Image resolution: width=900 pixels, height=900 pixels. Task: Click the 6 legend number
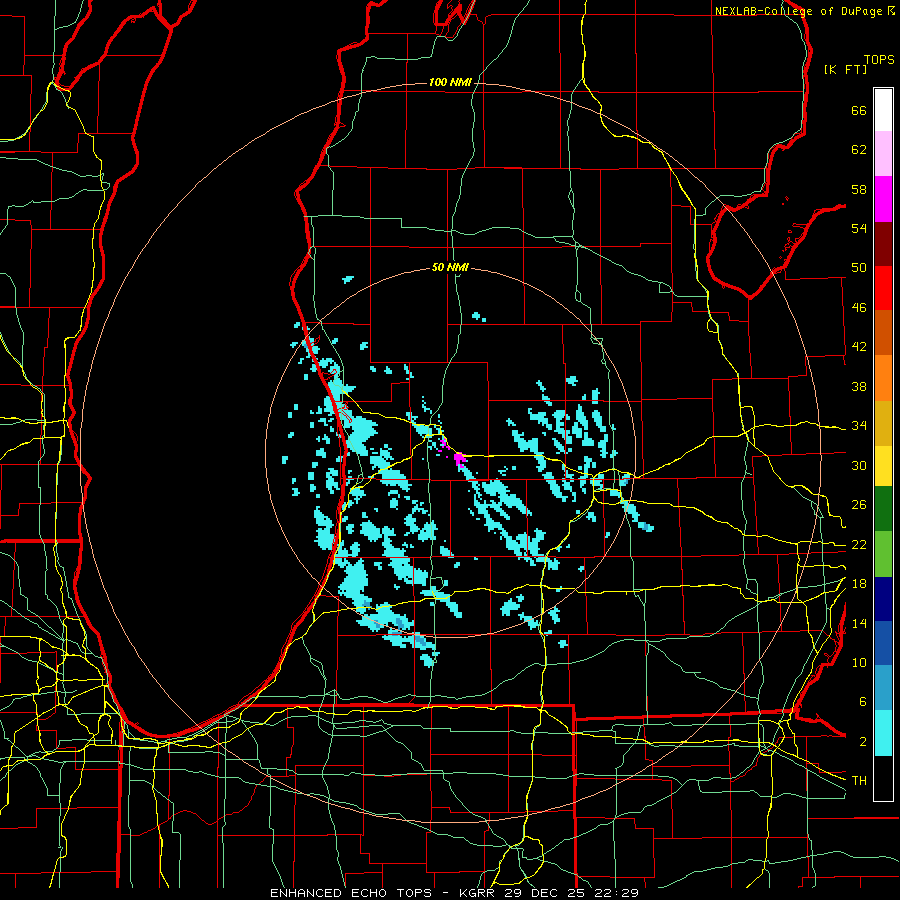click(863, 702)
